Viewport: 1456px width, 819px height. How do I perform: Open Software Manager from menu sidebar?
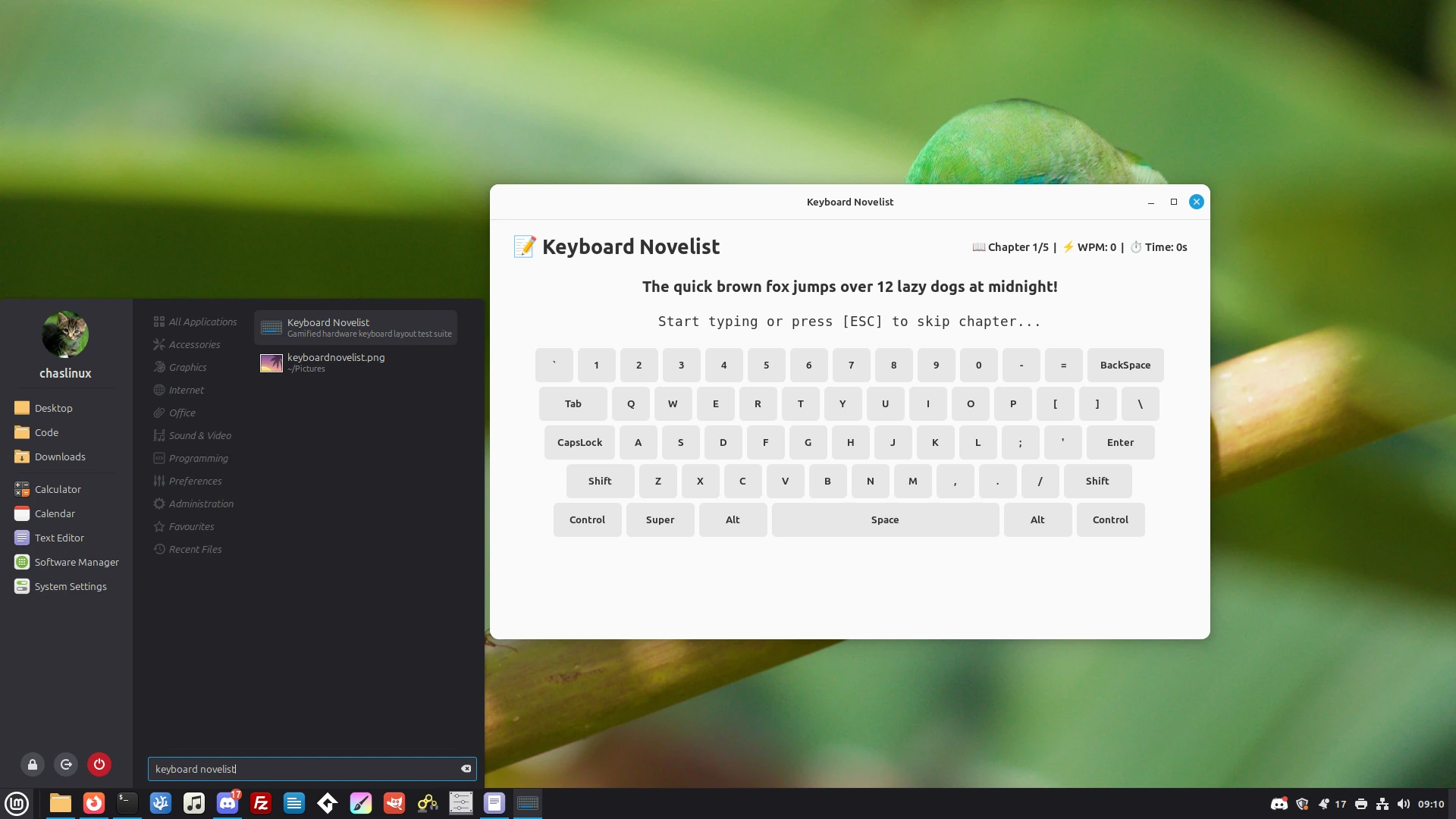(67, 562)
